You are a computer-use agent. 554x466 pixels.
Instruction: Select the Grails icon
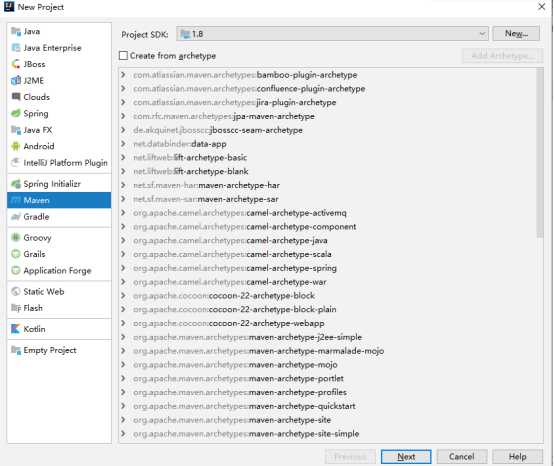16,254
